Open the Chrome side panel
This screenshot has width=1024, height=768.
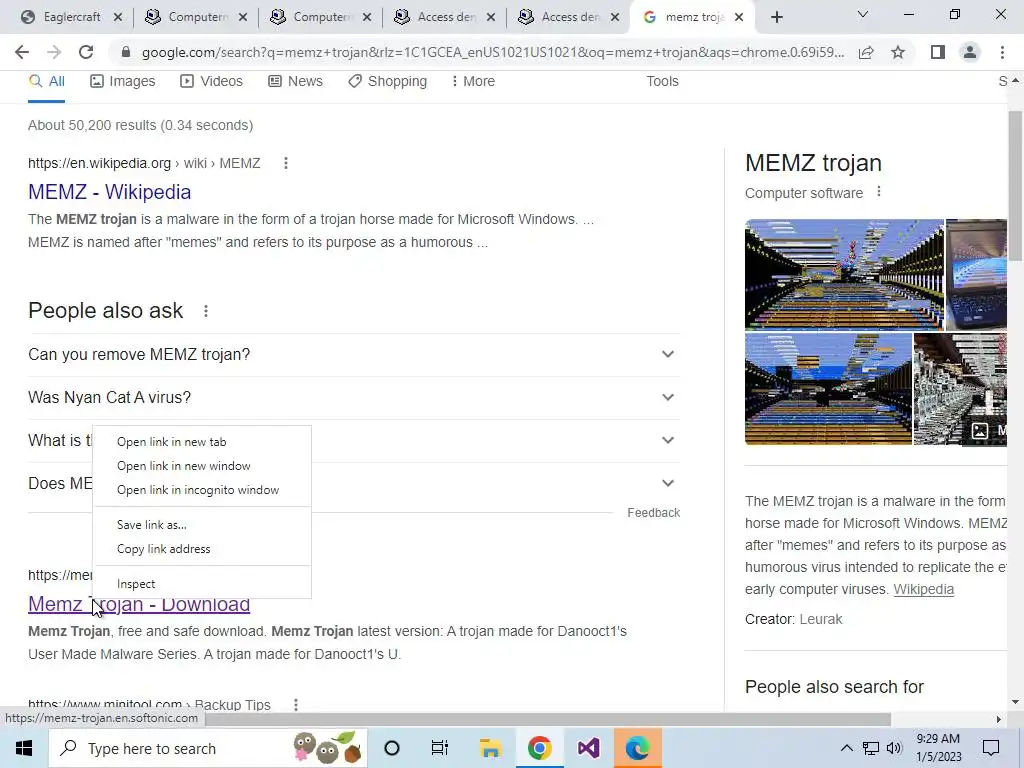click(938, 52)
